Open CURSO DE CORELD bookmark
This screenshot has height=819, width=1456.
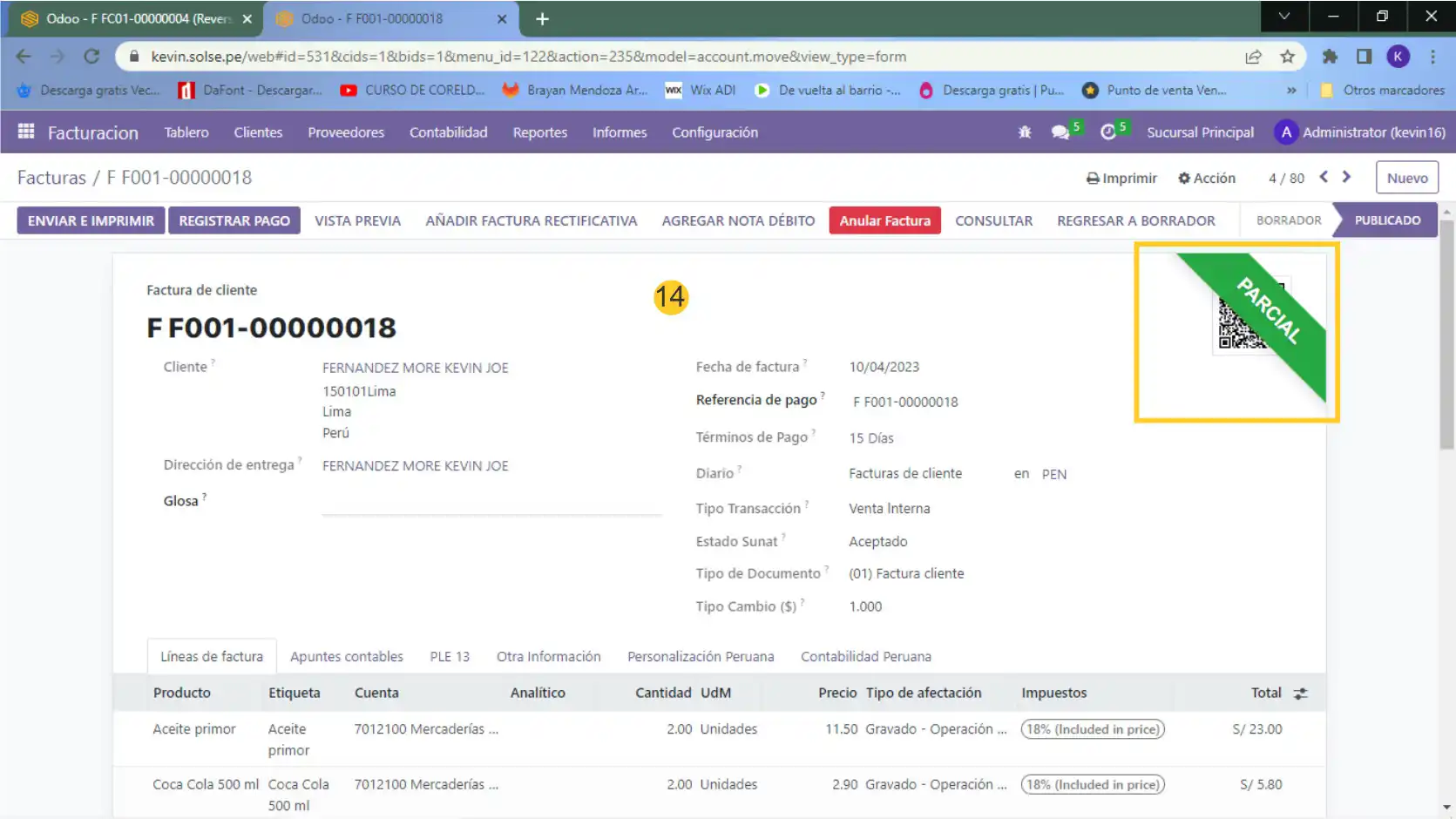pyautogui.click(x=412, y=90)
